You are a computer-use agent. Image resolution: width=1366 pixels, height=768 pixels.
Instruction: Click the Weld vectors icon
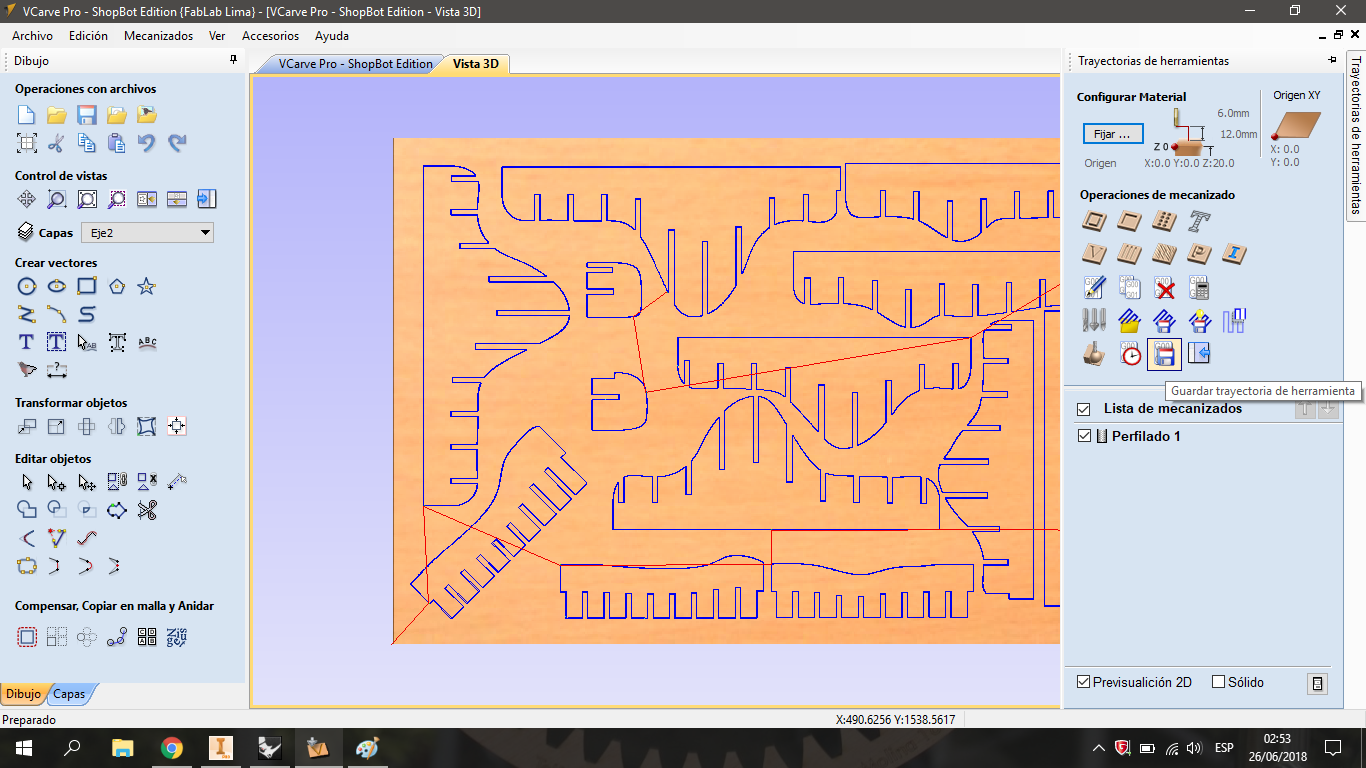click(27, 510)
